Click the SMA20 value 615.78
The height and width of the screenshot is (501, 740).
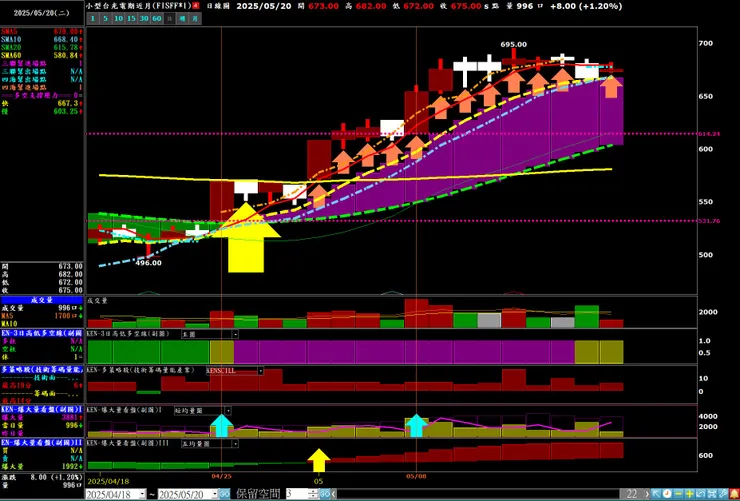(67, 48)
